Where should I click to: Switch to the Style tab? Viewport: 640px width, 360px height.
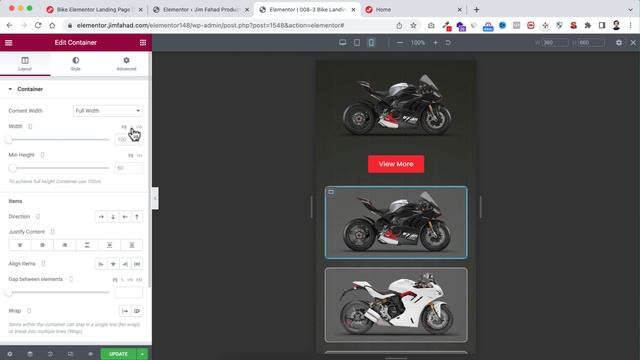(x=76, y=64)
